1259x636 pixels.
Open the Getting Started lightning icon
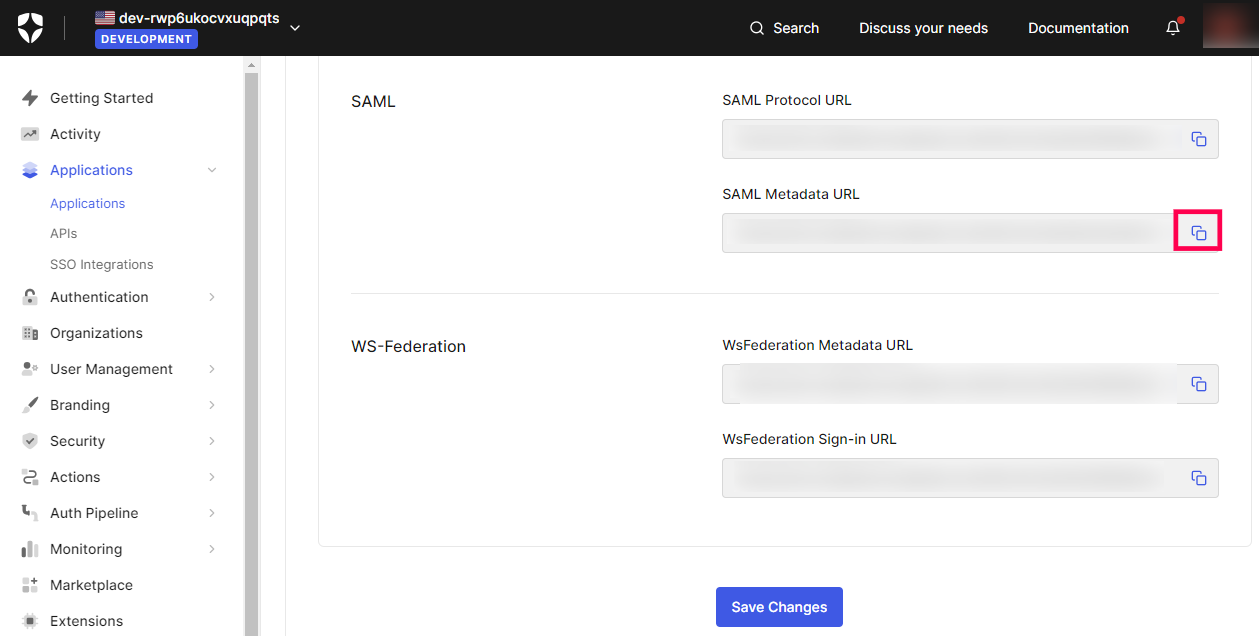point(30,98)
